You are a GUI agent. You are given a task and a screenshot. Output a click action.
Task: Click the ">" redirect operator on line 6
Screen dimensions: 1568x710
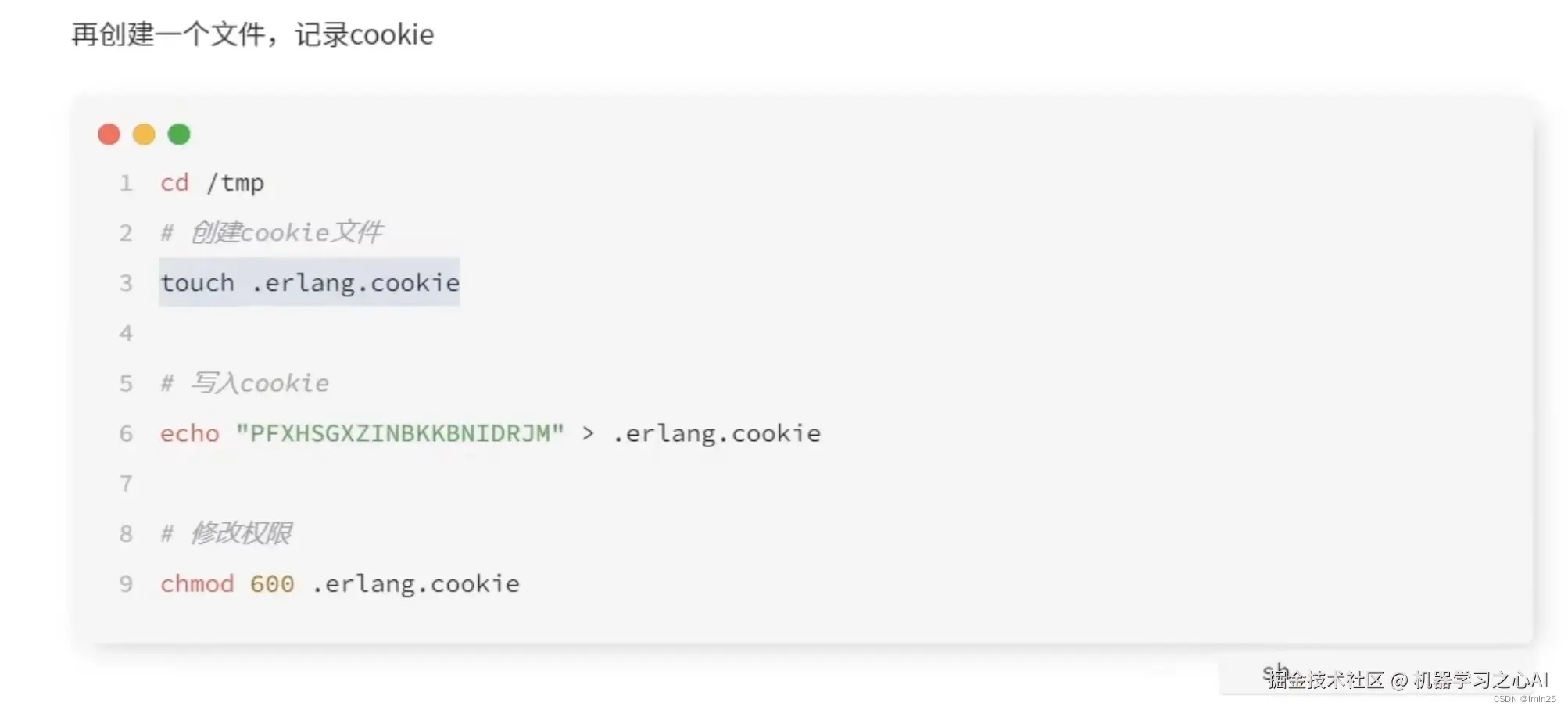[x=588, y=433]
